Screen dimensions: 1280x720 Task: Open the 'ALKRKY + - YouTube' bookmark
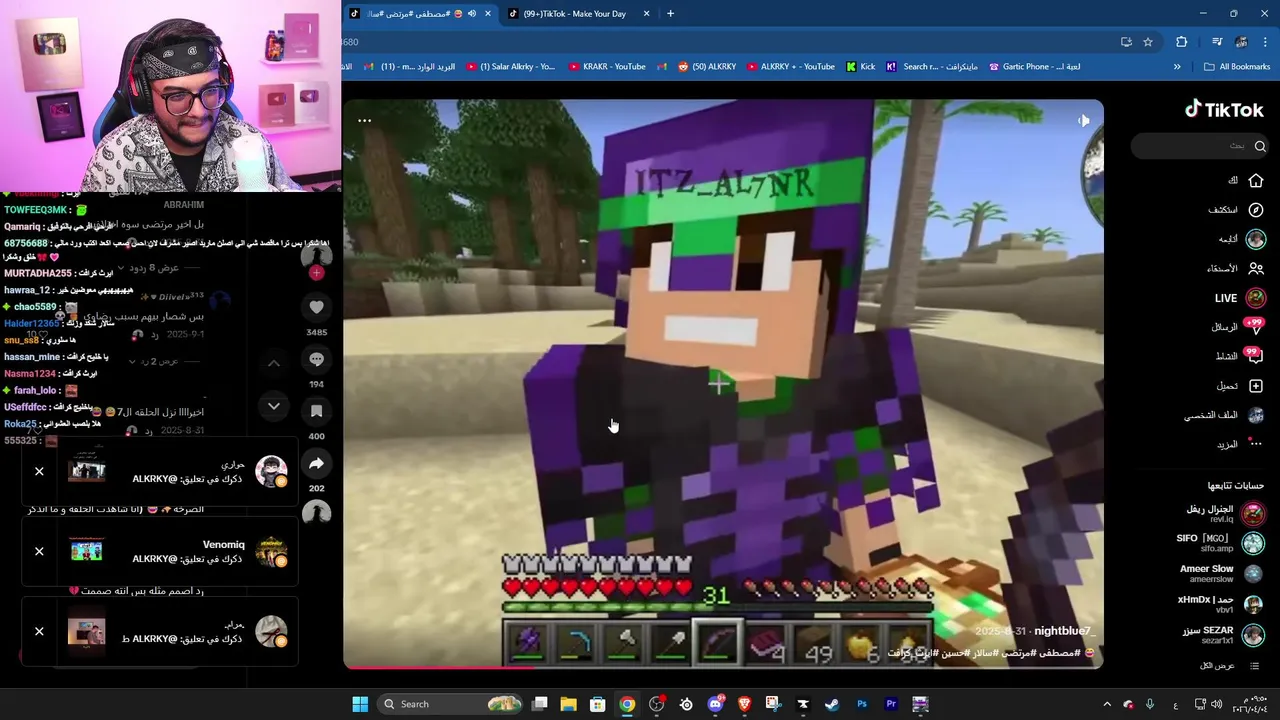789,67
